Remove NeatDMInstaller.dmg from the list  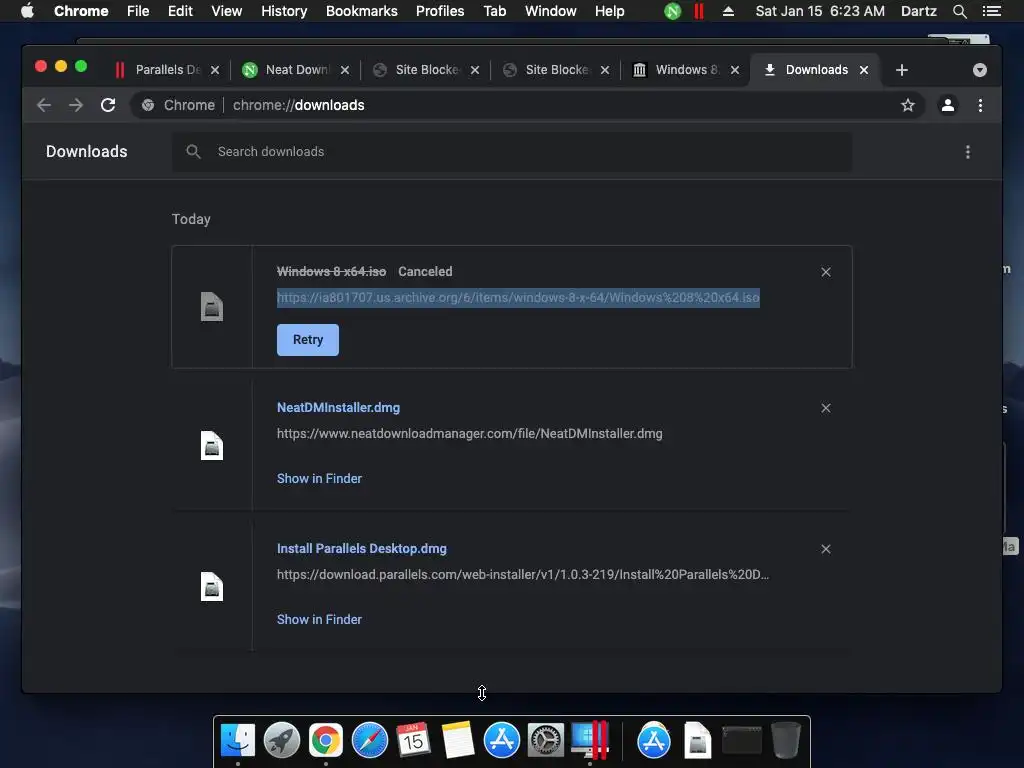pyautogui.click(x=825, y=408)
